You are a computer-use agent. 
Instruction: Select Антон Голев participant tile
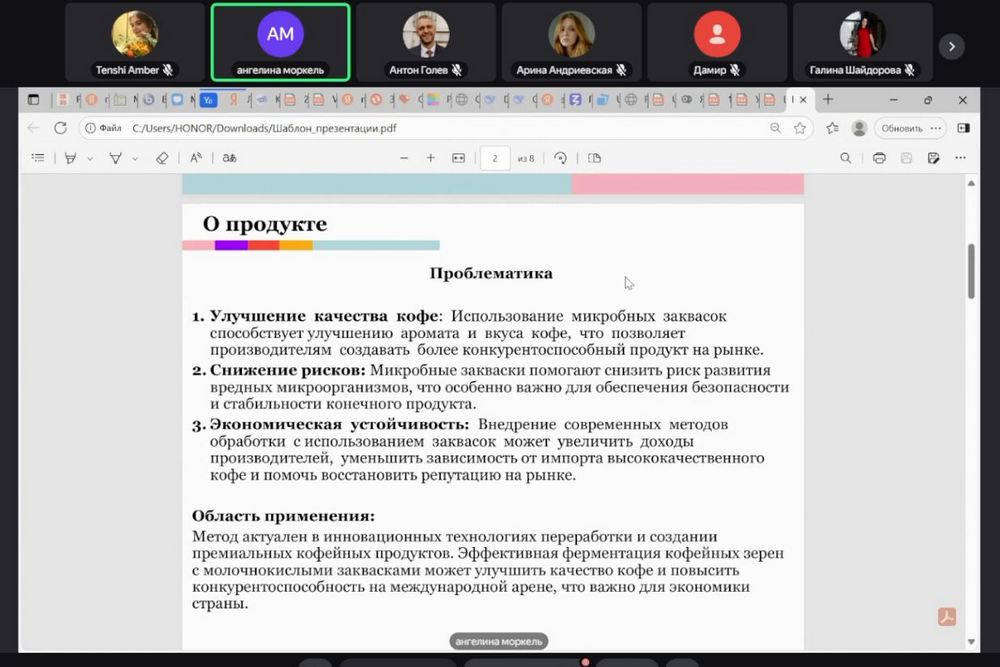[x=426, y=42]
